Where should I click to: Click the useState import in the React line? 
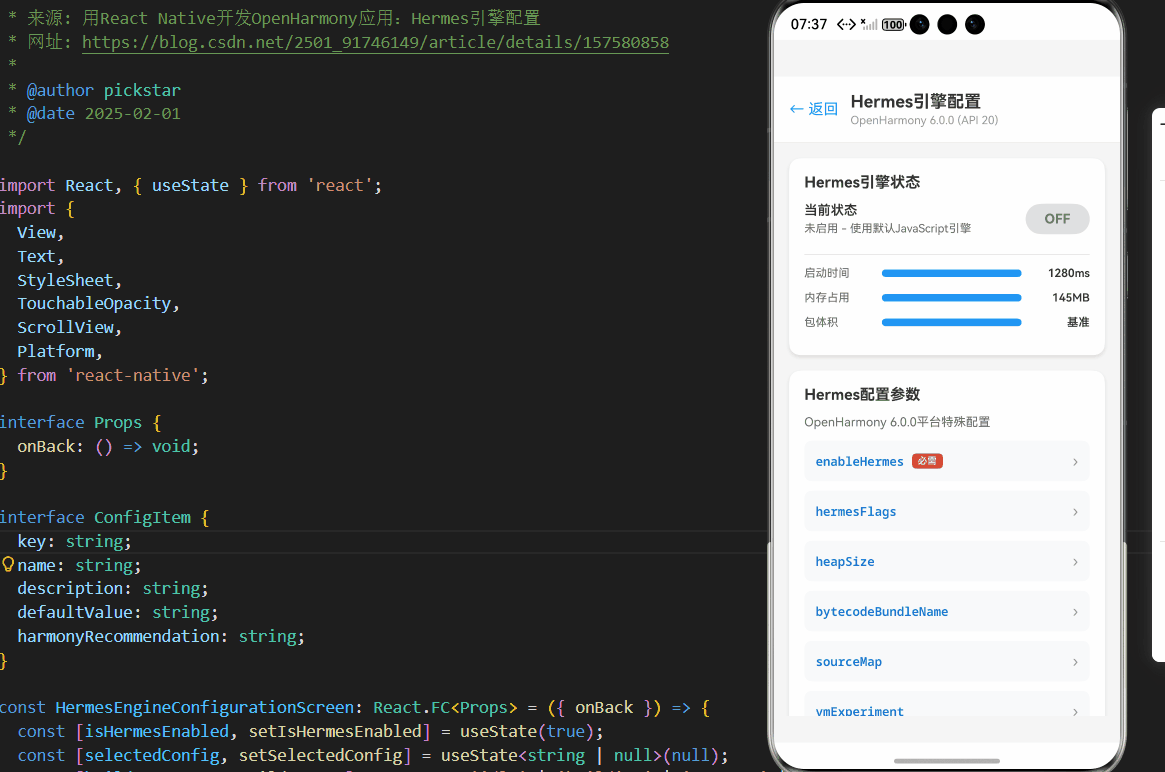[x=190, y=185]
